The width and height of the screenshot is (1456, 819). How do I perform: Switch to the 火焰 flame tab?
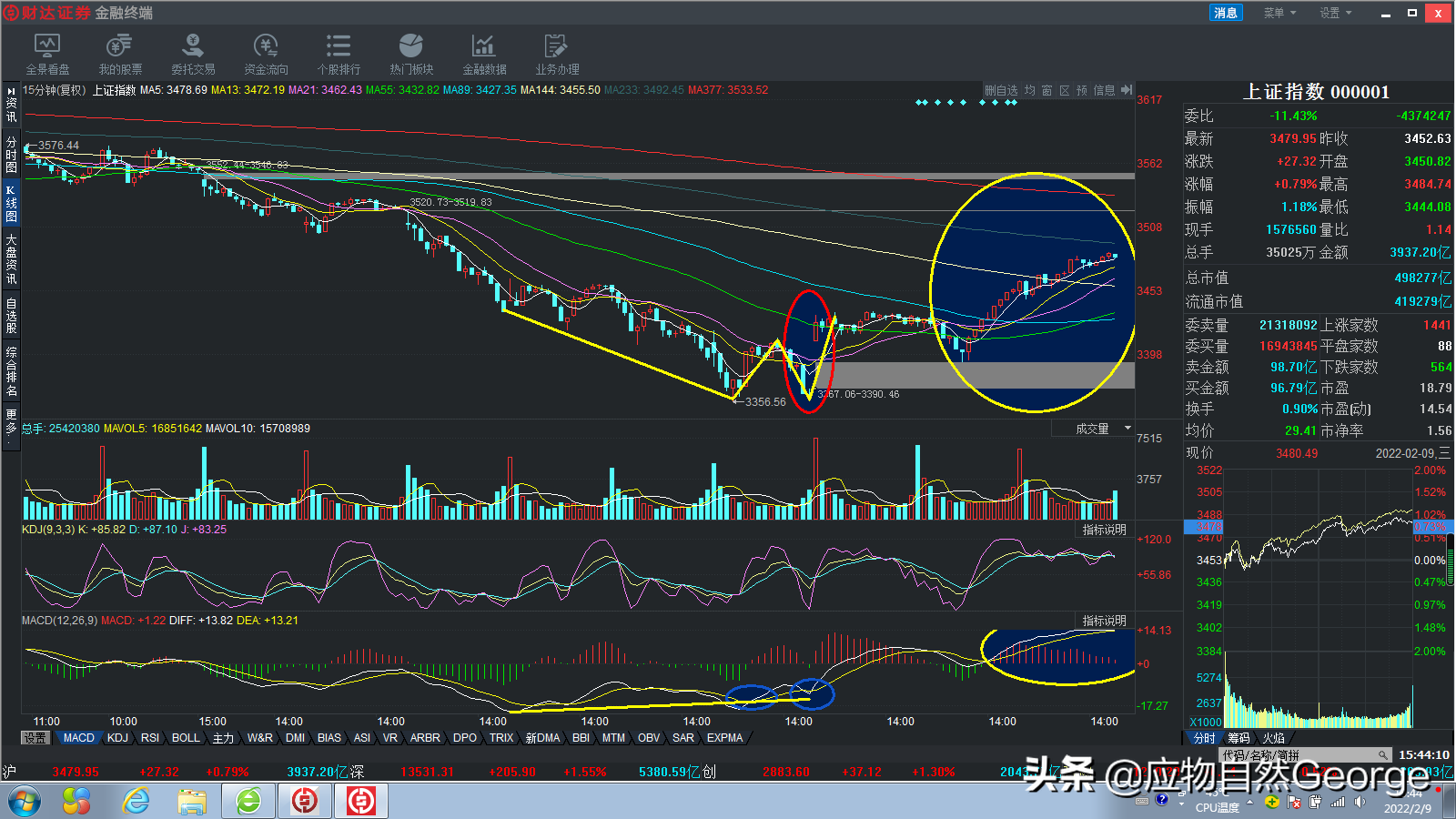click(x=1273, y=738)
